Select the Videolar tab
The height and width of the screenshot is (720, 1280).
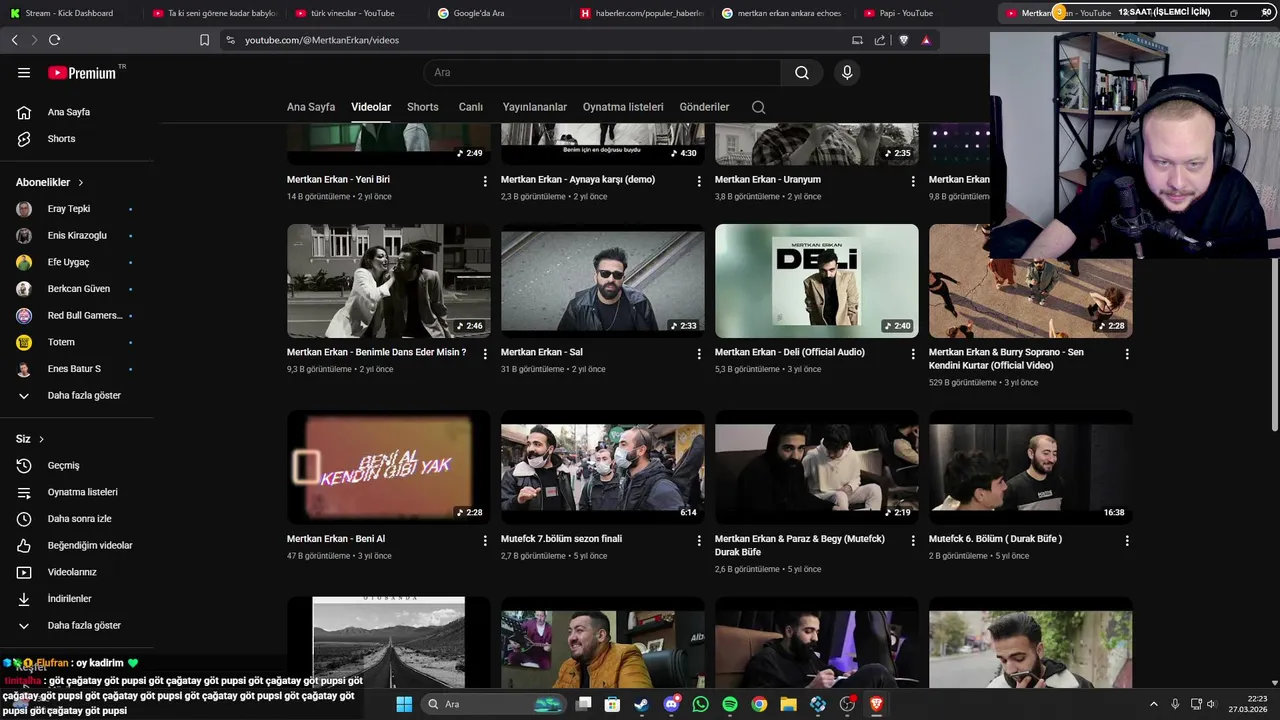[x=371, y=107]
